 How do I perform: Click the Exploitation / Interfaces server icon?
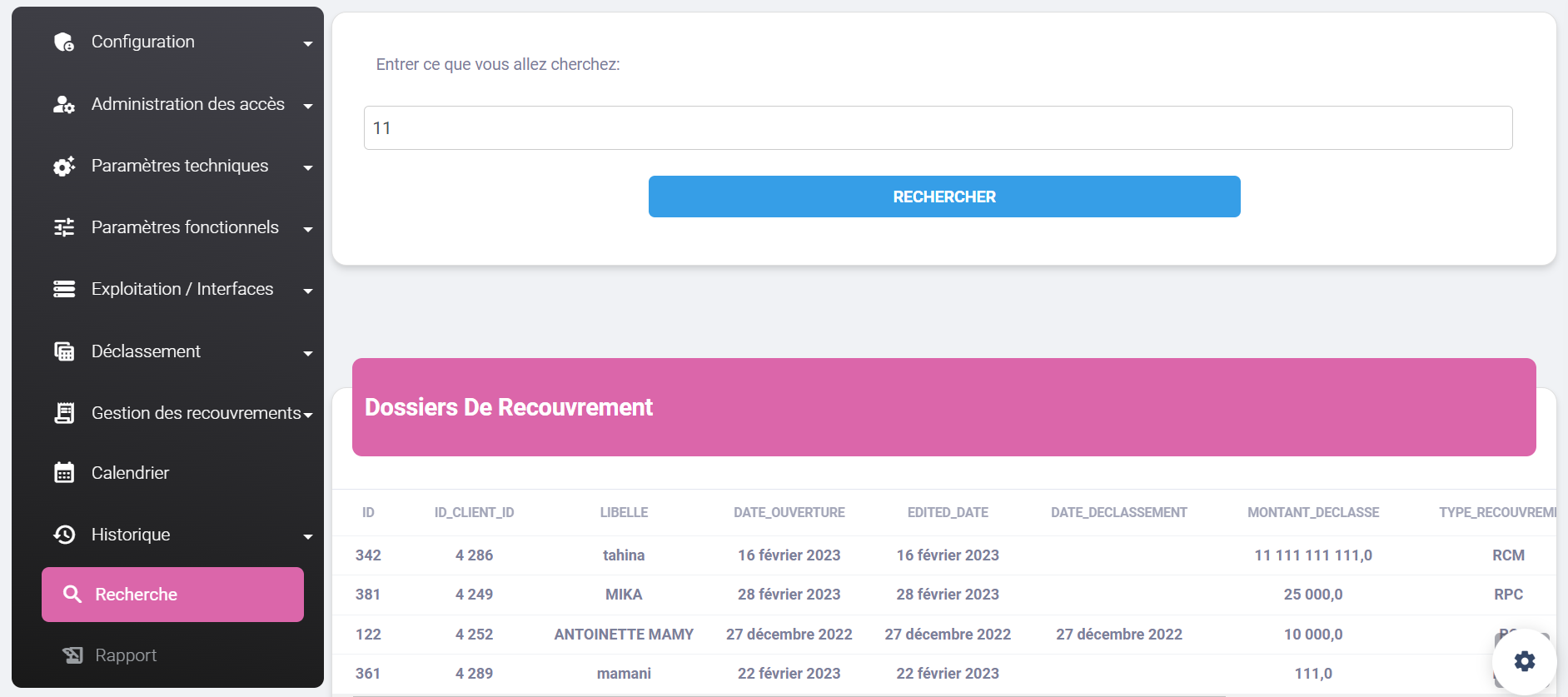pos(64,289)
